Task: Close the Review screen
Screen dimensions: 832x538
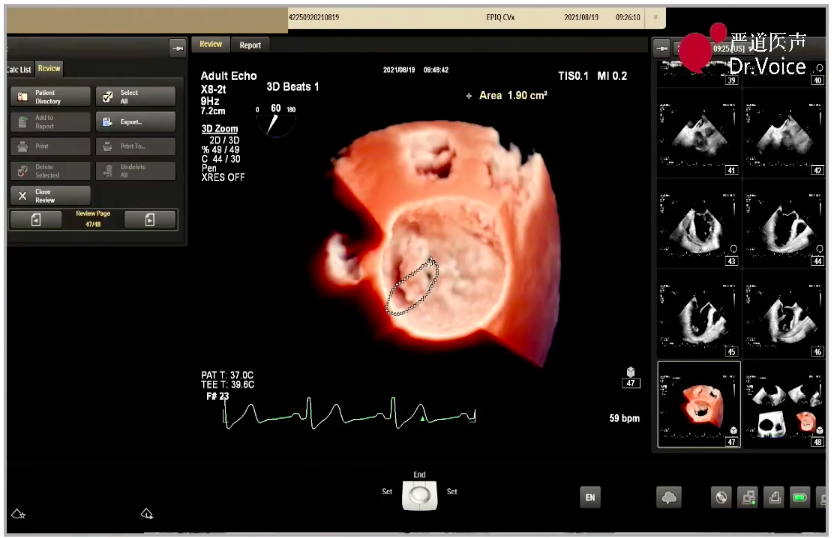Action: coord(50,195)
